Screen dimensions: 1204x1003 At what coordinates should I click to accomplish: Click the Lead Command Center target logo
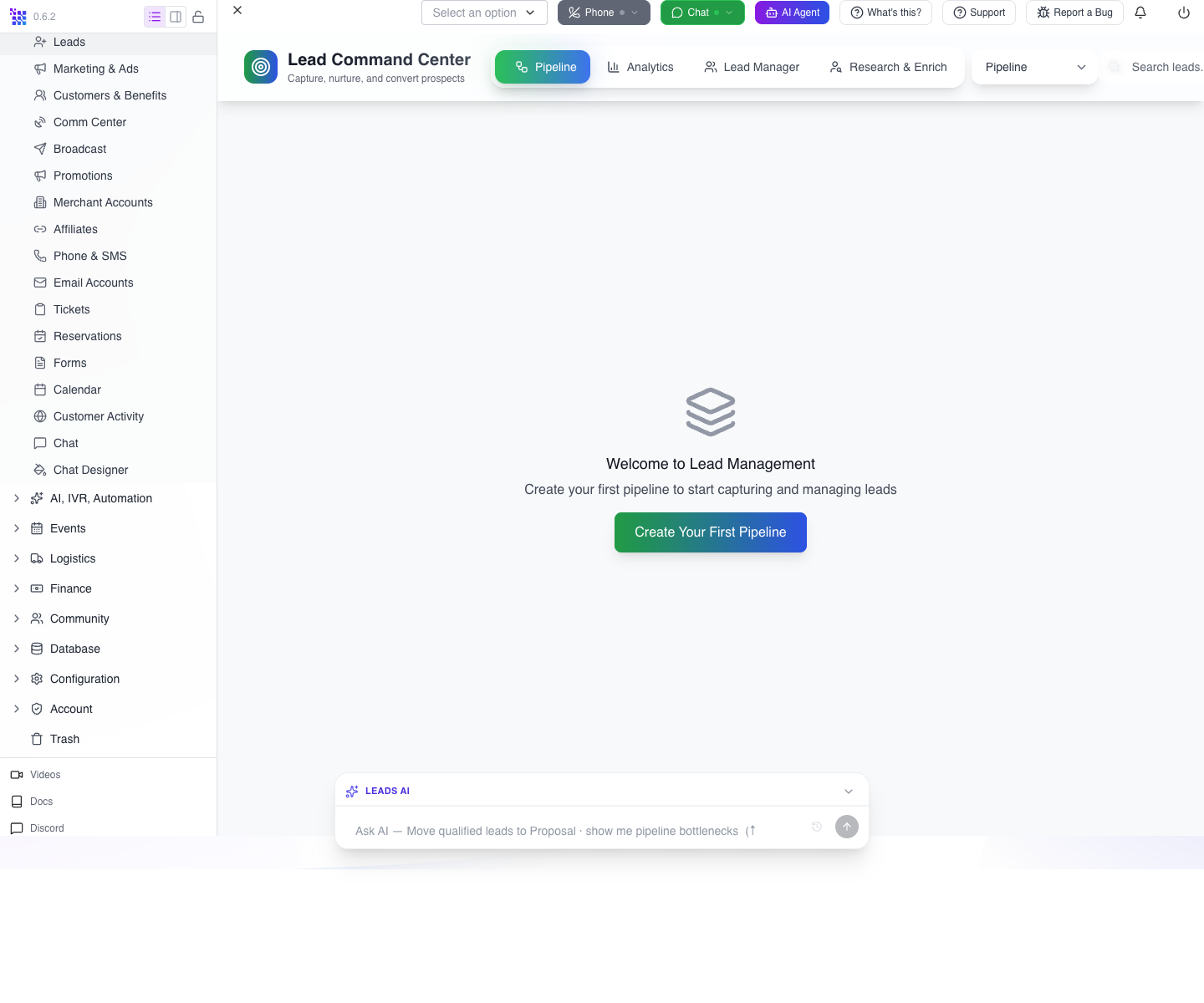pyautogui.click(x=261, y=67)
